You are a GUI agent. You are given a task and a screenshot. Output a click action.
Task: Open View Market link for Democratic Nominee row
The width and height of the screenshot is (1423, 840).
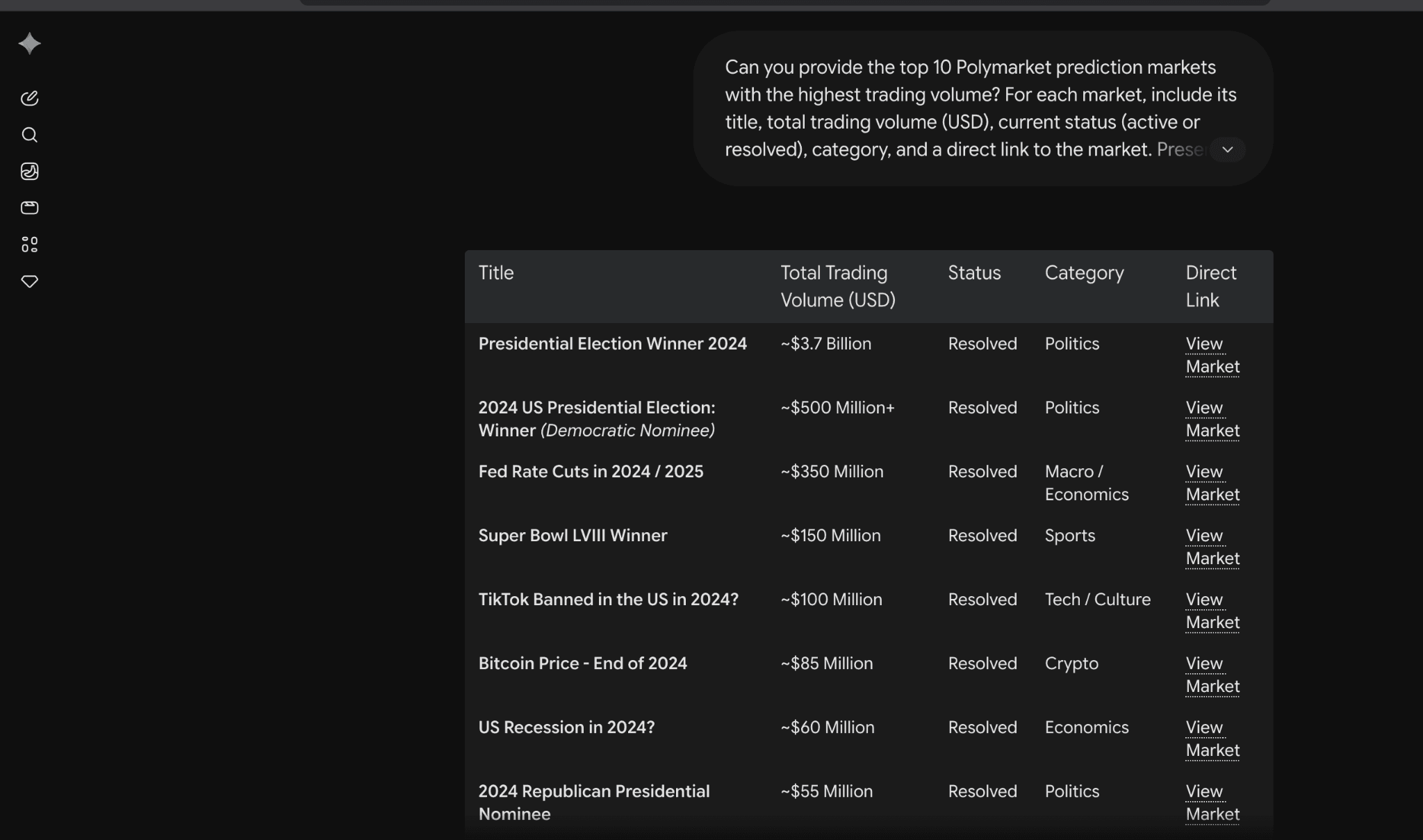tap(1212, 419)
